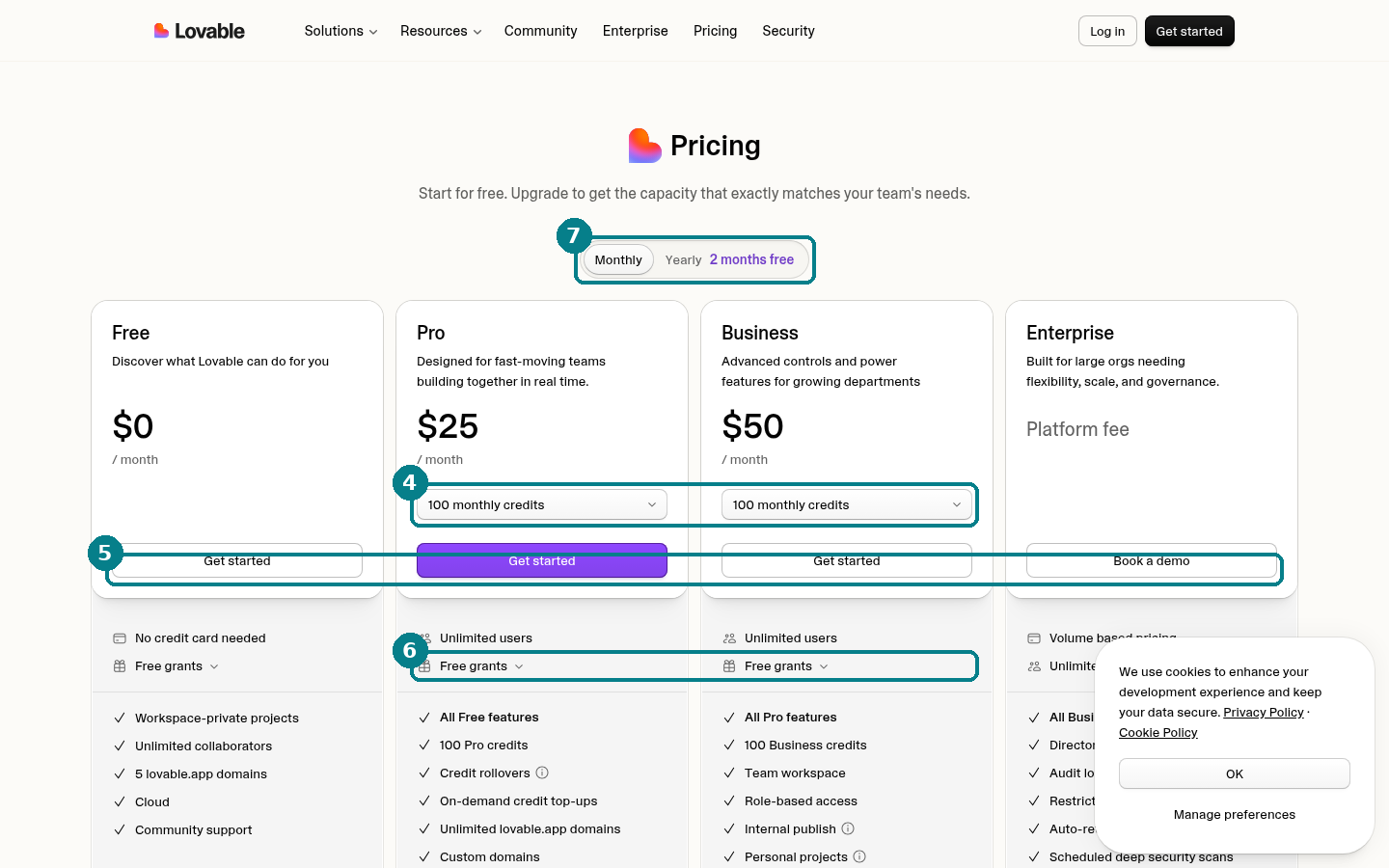Click heart logo beside Pricing heading
Image resolution: width=1389 pixels, height=868 pixels.
pos(644,146)
